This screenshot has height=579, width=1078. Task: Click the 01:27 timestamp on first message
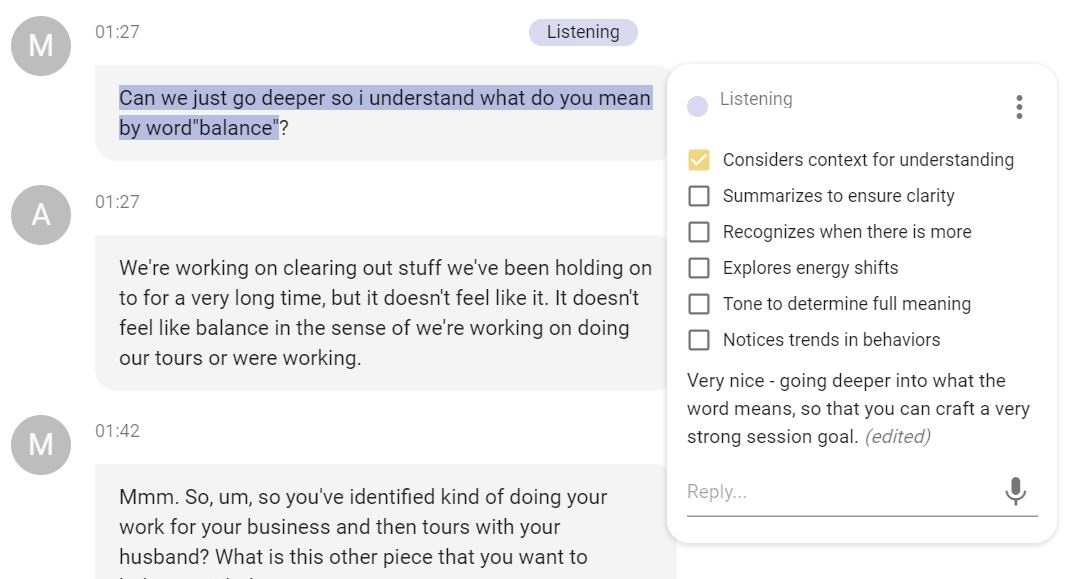117,32
